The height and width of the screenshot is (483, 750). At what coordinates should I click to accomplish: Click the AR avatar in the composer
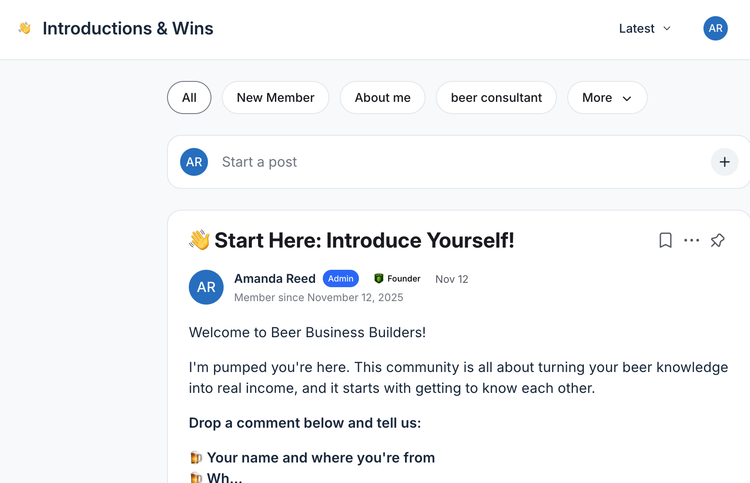coord(194,162)
